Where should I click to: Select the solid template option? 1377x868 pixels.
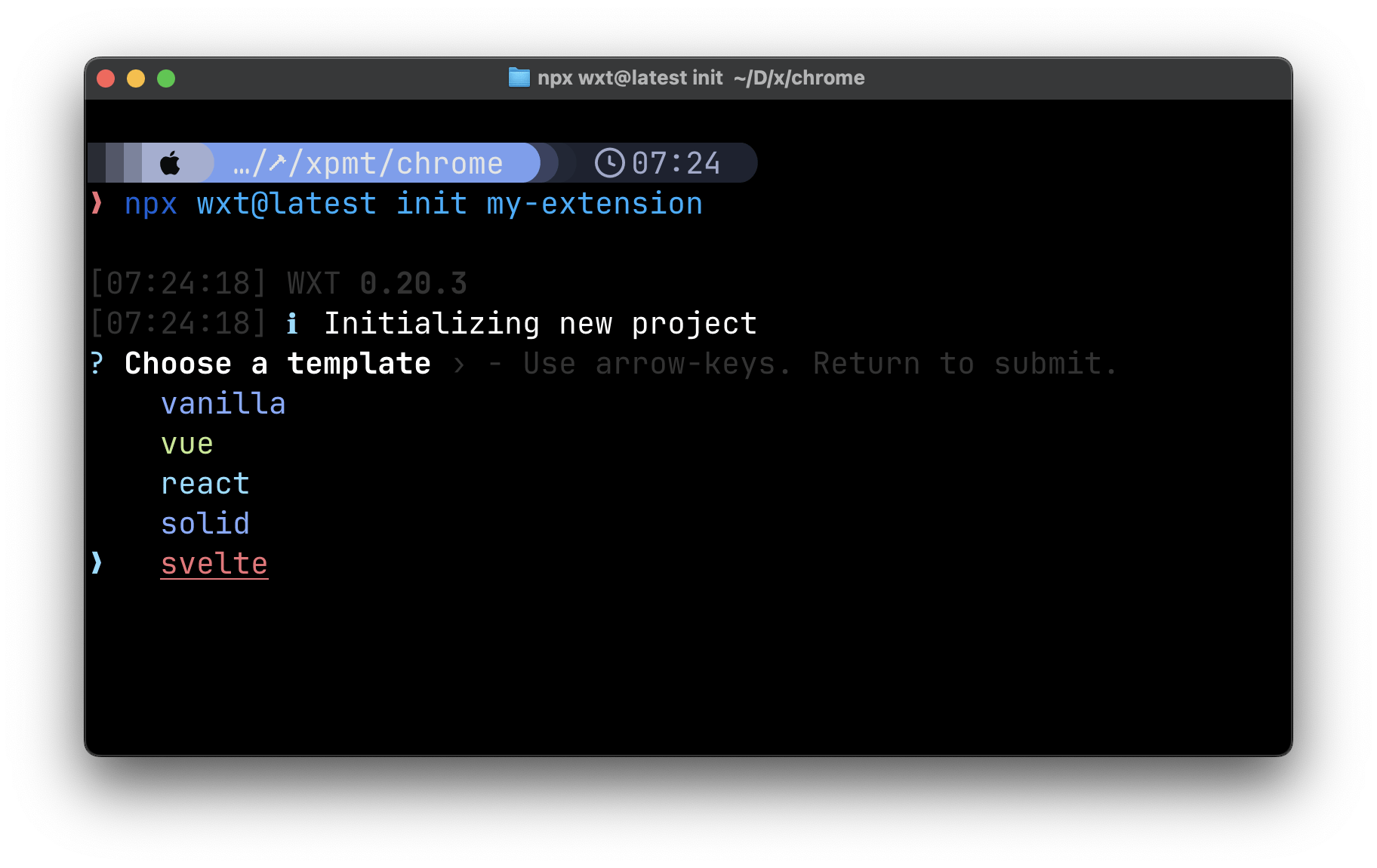(205, 524)
